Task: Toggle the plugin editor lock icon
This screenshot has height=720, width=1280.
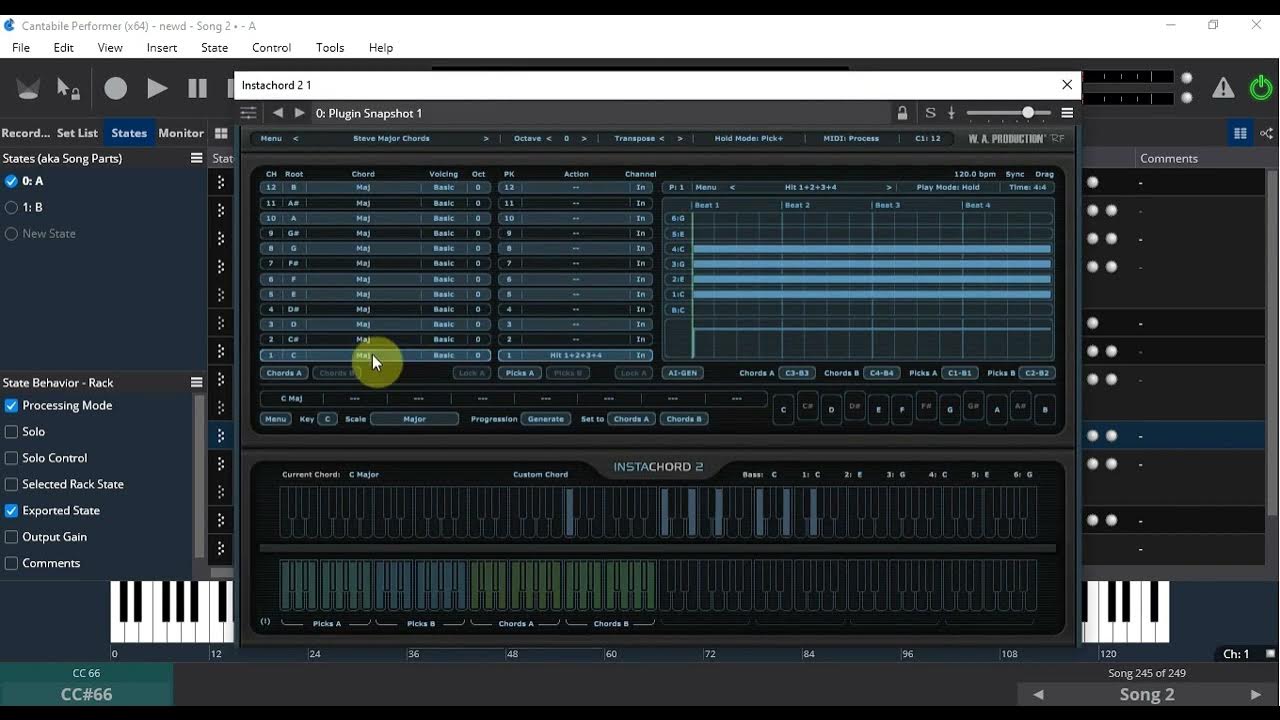Action: (902, 113)
